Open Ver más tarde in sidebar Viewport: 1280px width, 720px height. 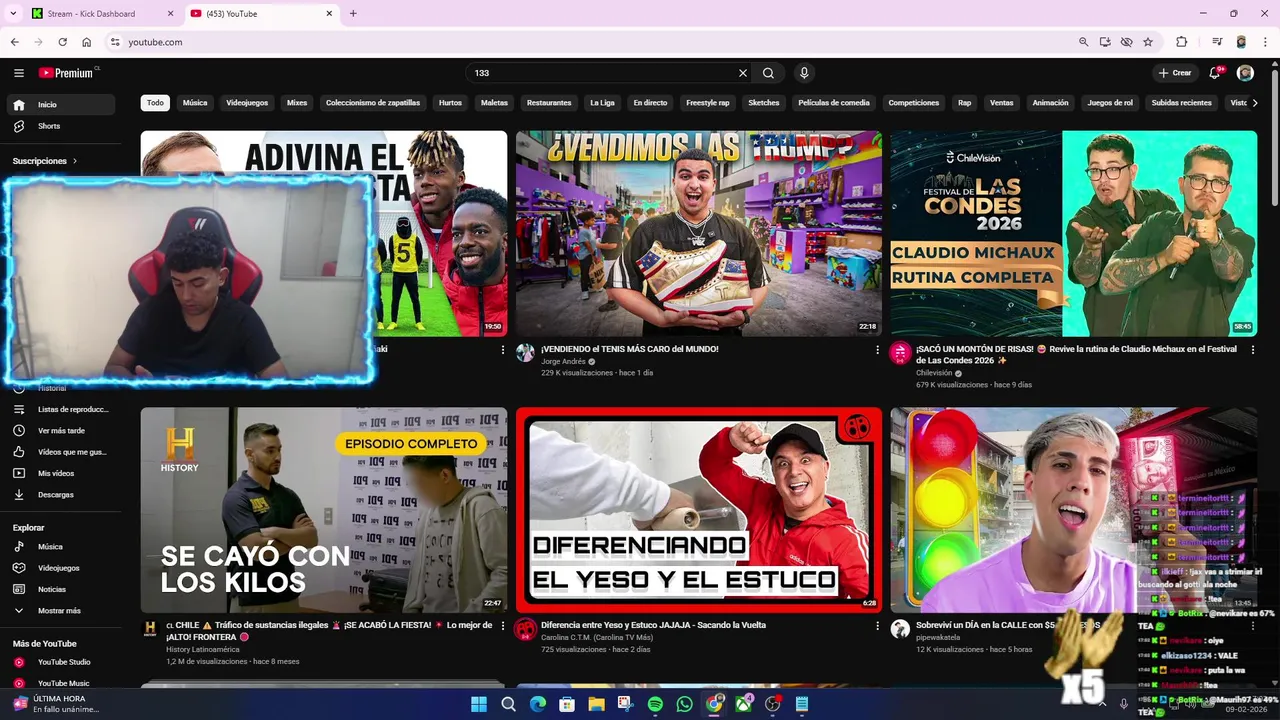(x=61, y=431)
